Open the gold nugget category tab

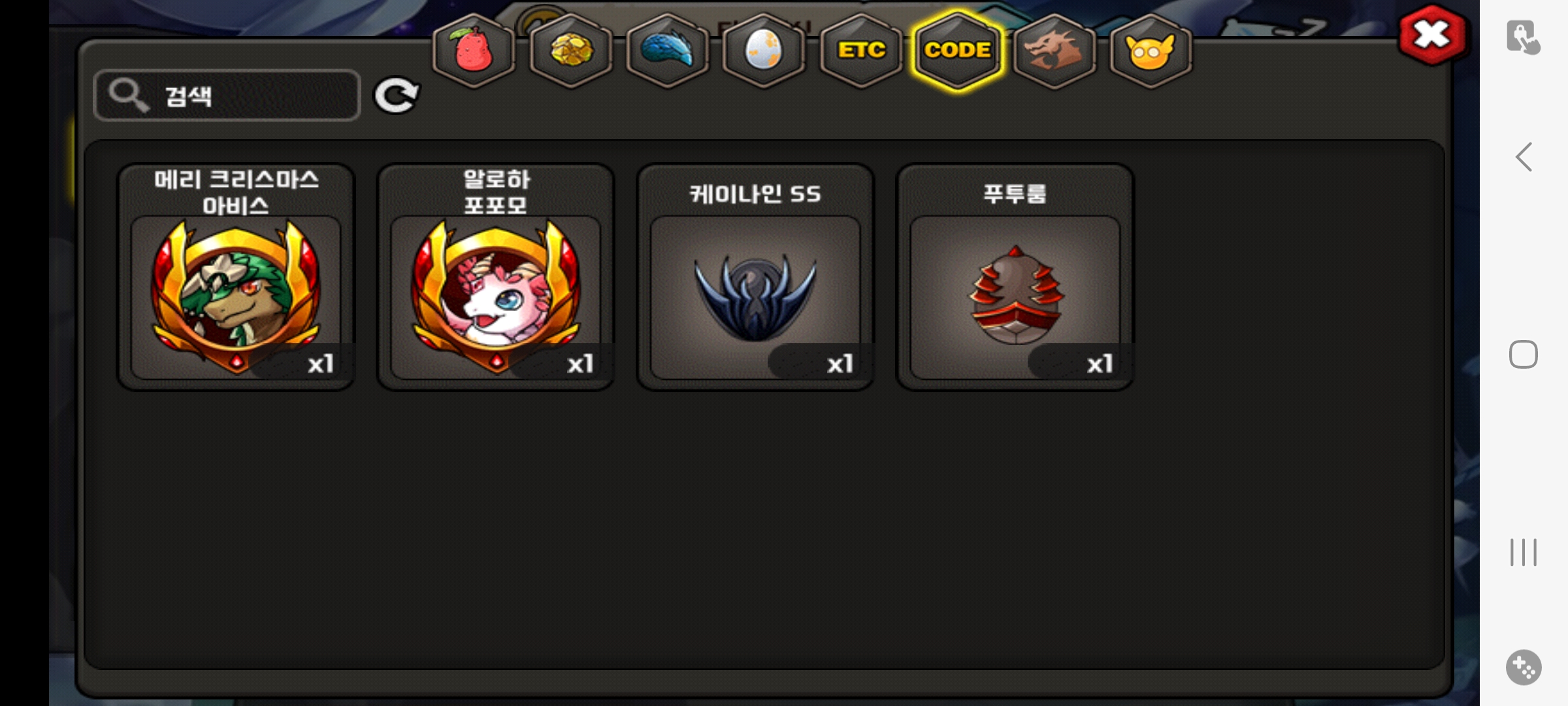point(571,51)
